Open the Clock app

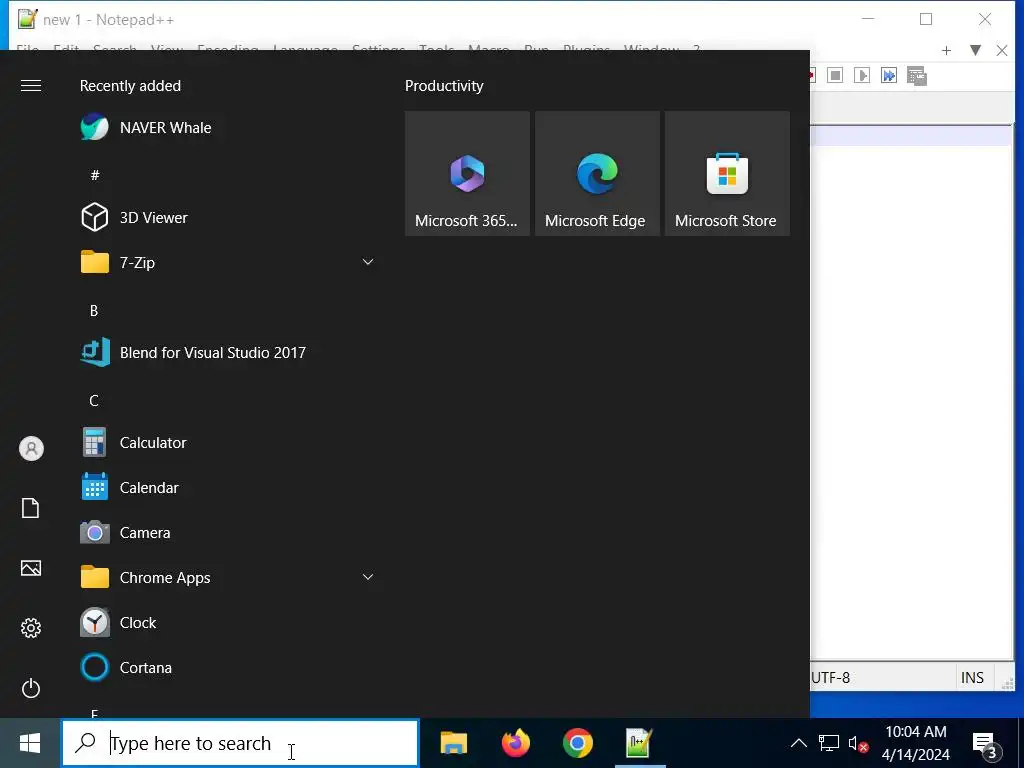(x=229, y=623)
